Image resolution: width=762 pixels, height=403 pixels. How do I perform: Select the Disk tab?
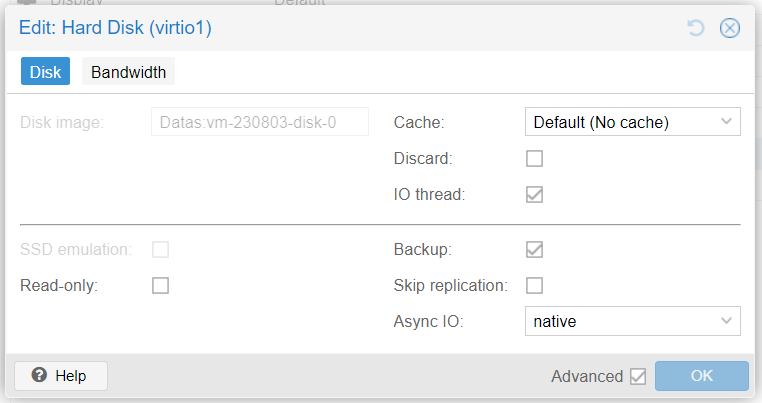[x=45, y=71]
